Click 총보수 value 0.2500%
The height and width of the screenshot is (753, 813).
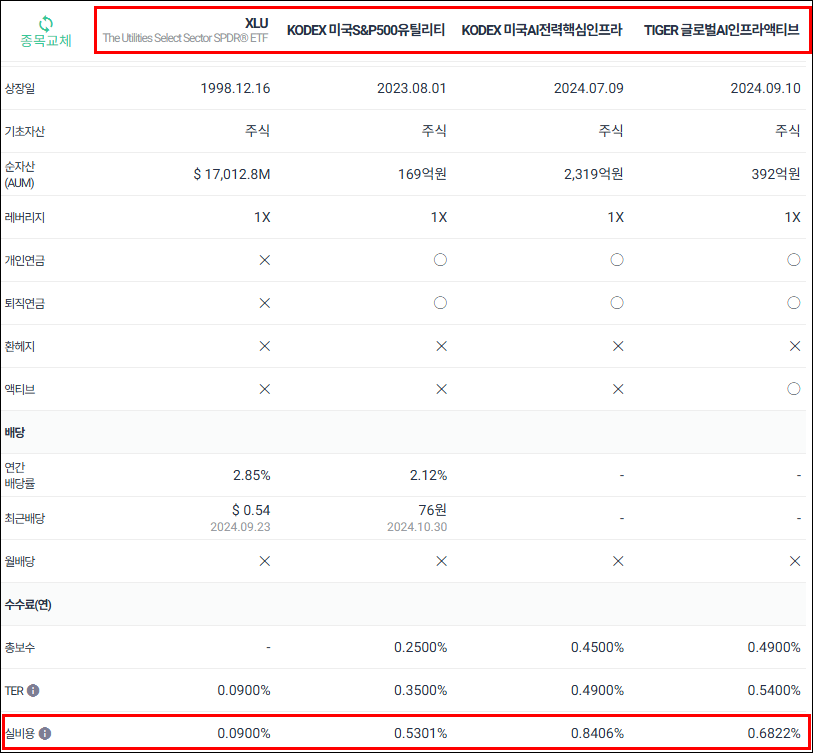pos(420,648)
